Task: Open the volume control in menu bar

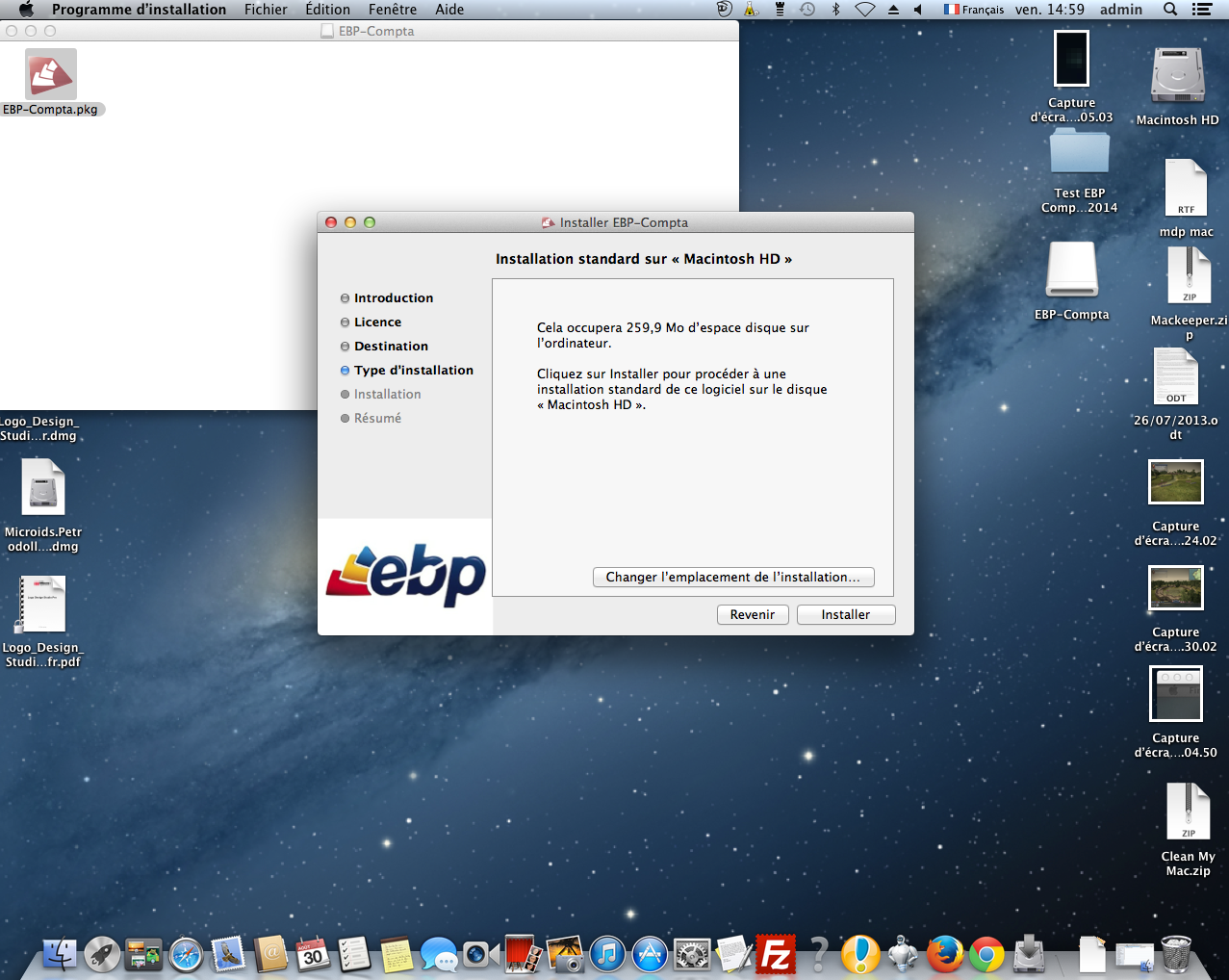Action: coord(918,10)
